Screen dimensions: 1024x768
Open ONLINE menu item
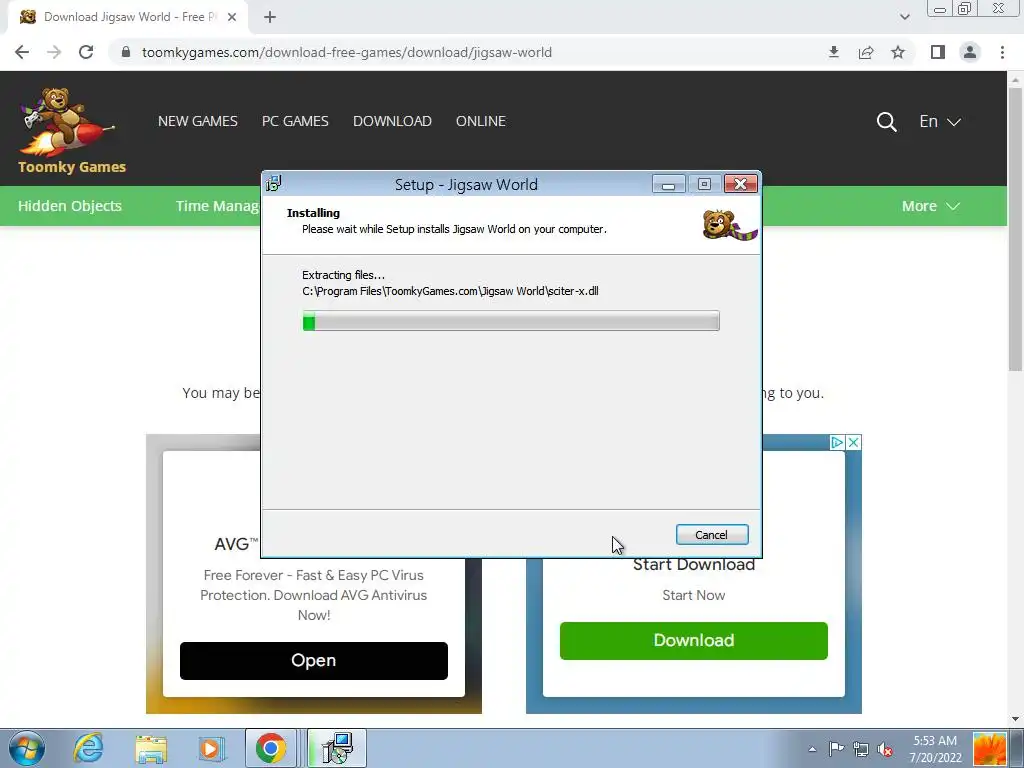pyautogui.click(x=481, y=121)
